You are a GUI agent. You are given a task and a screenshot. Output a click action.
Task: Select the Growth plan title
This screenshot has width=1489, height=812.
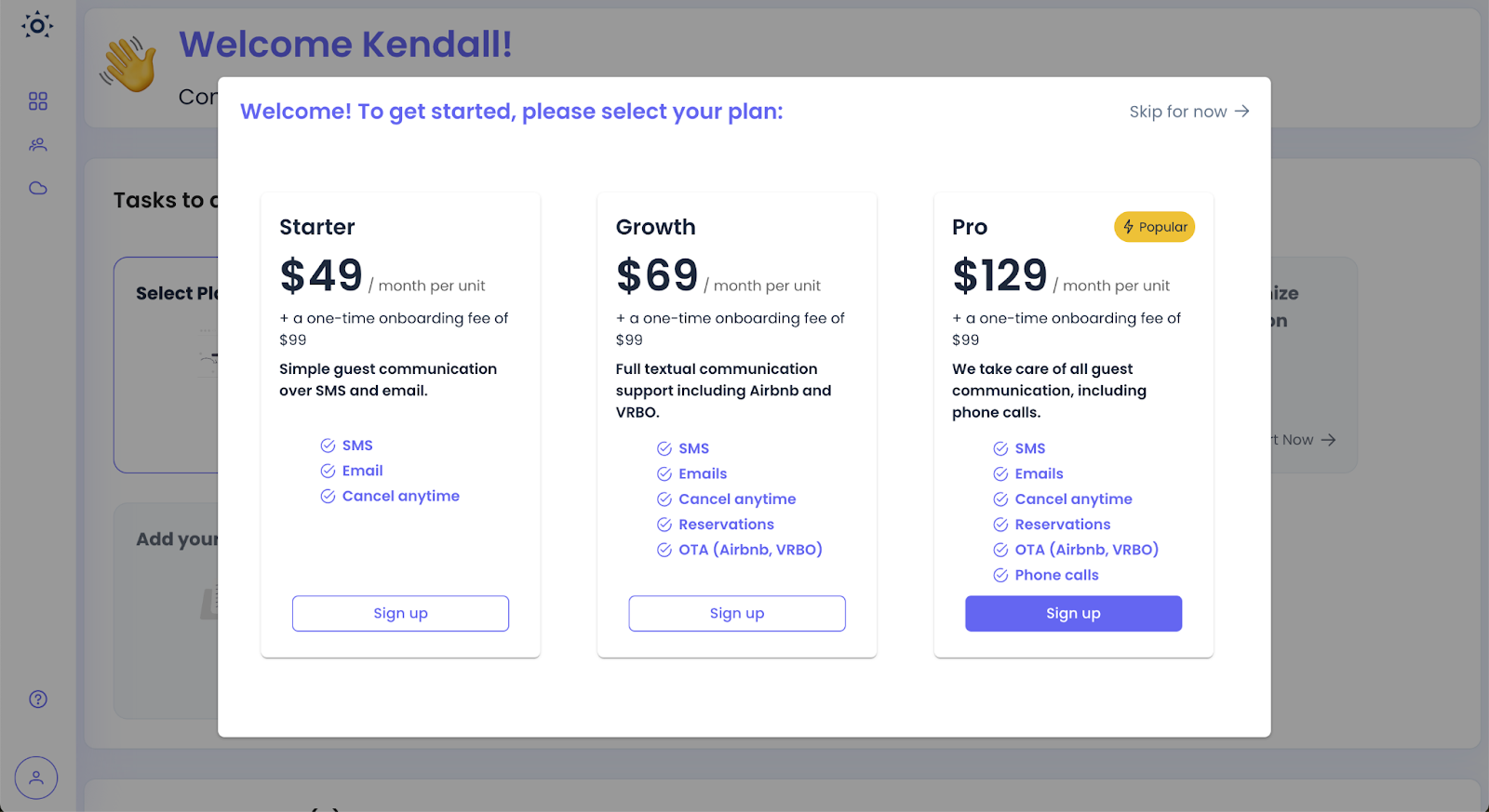[x=656, y=227]
